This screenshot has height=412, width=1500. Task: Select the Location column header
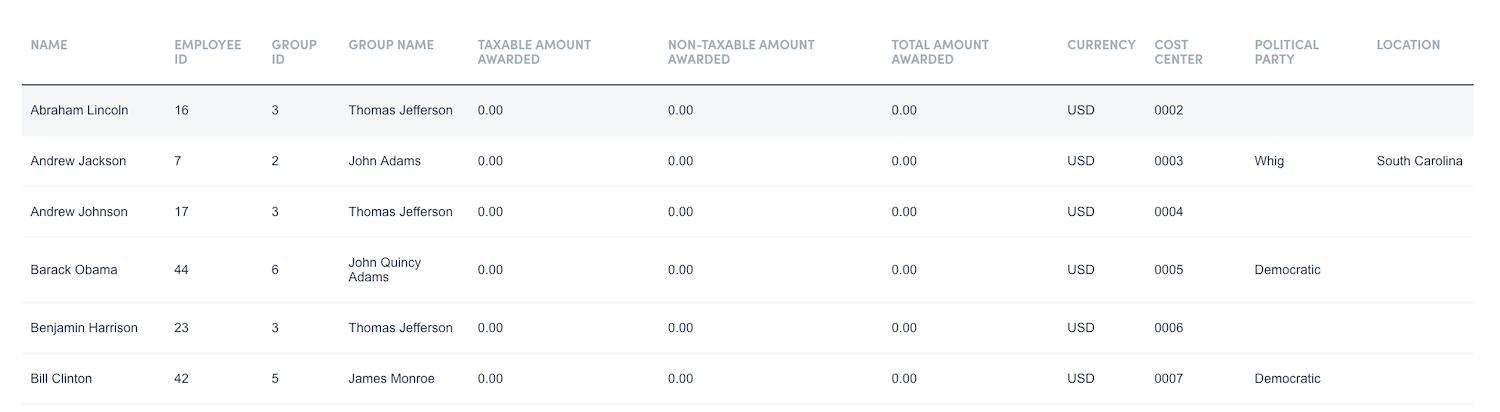coord(1408,45)
